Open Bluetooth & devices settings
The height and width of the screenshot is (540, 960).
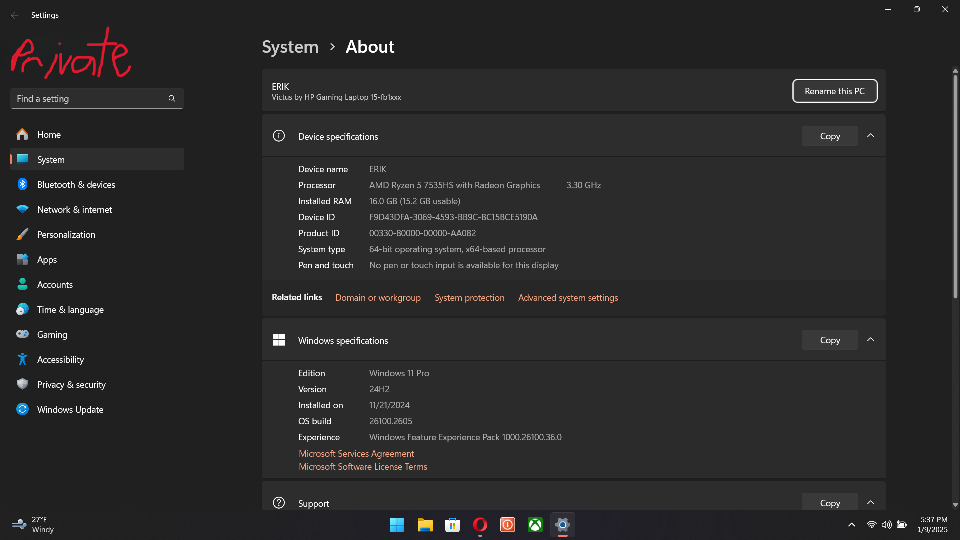(97, 184)
